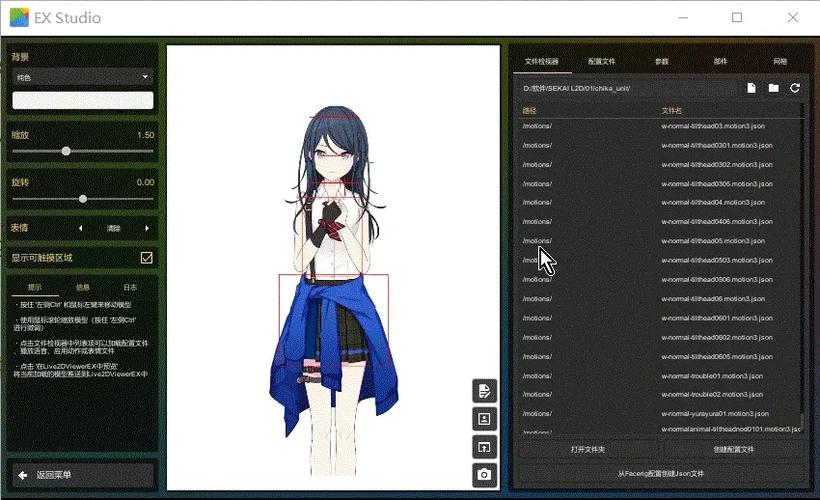Select w-normal-tilthead0305.motion3.json

(x=716, y=184)
